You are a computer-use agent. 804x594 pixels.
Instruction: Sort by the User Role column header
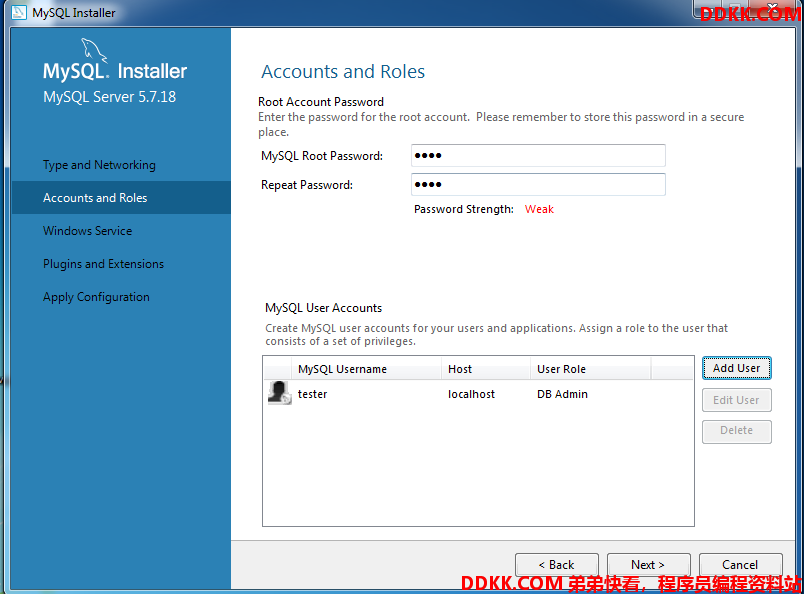coord(590,369)
